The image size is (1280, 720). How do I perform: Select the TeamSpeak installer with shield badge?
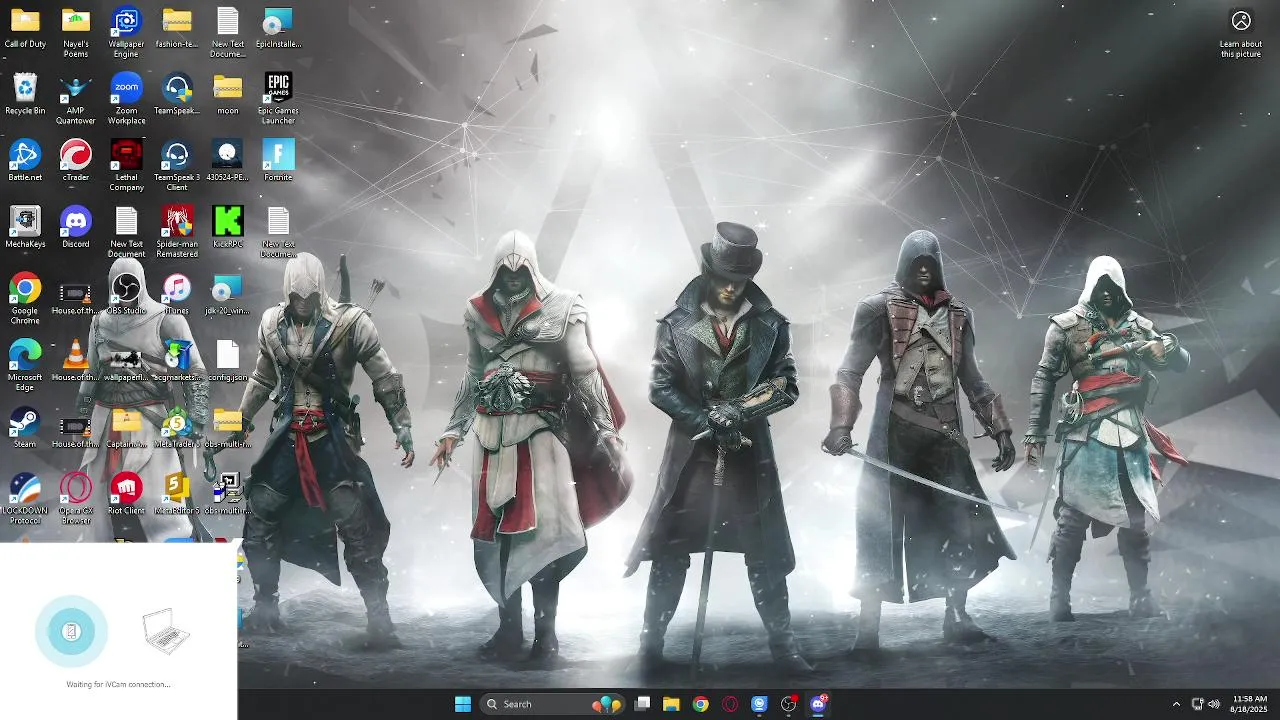[177, 94]
